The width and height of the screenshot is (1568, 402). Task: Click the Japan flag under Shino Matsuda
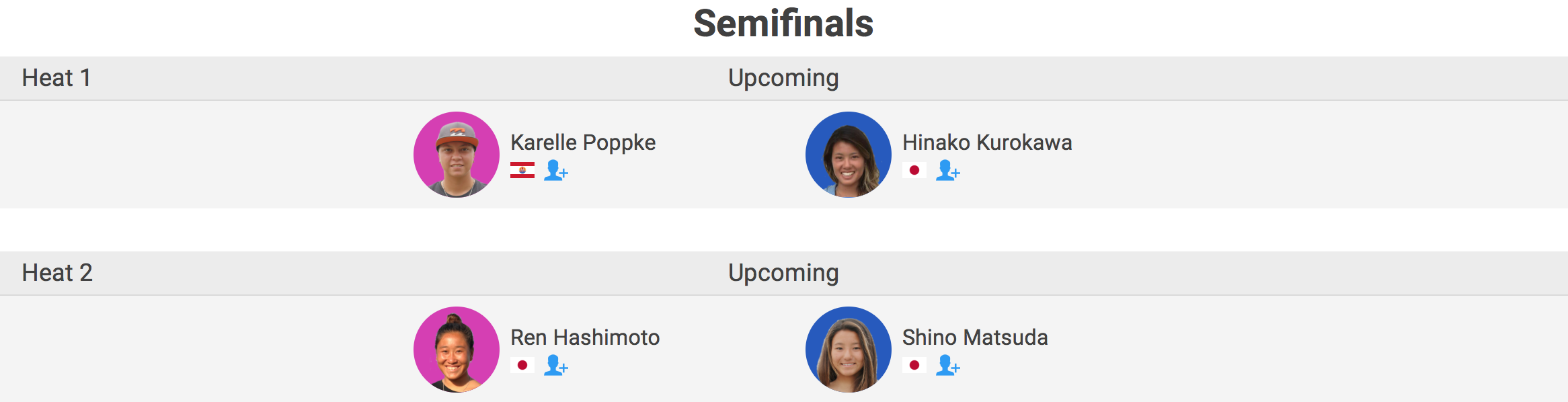pos(914,366)
